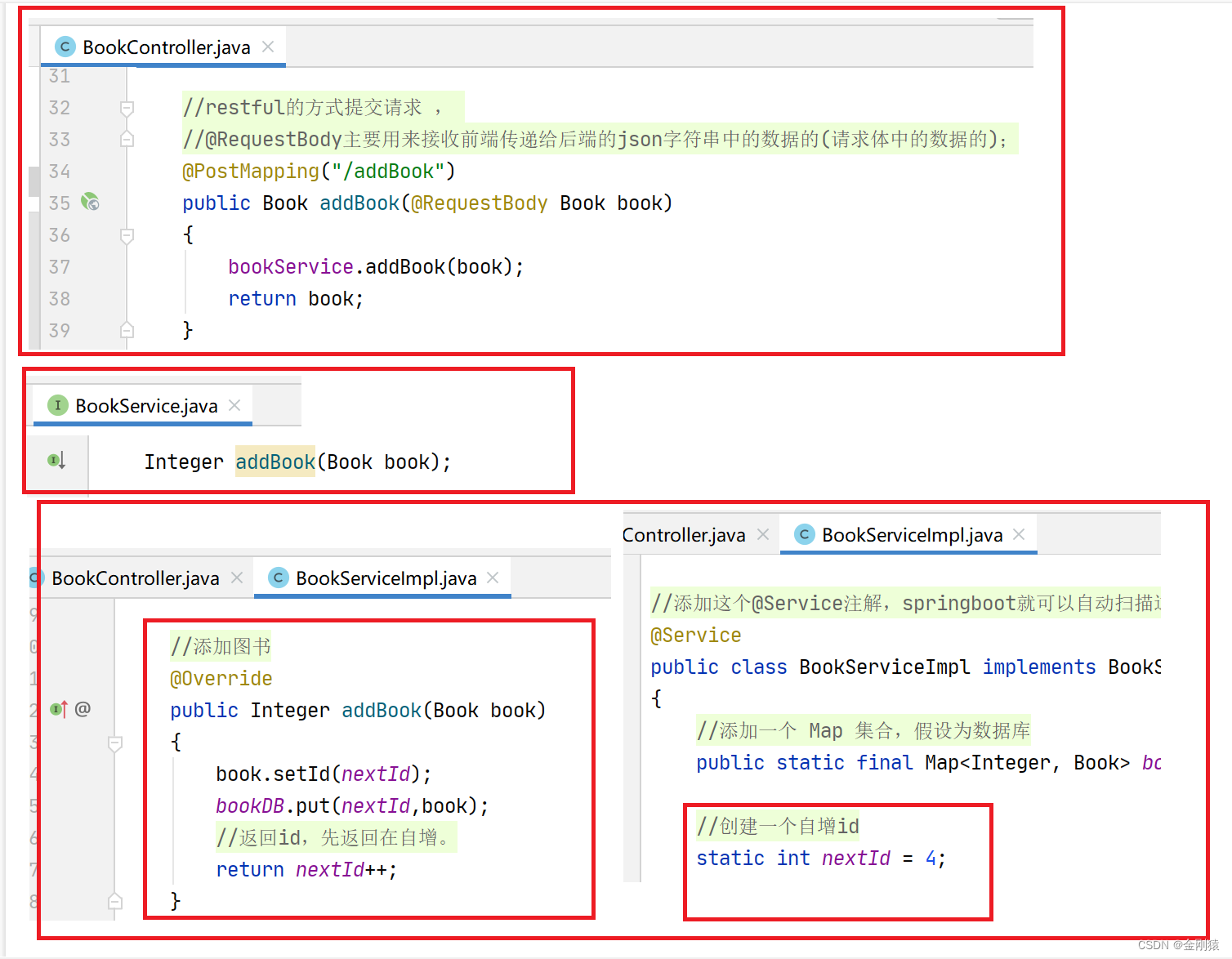
Task: Click the web endpoint gutter icon on line 35
Action: click(90, 202)
